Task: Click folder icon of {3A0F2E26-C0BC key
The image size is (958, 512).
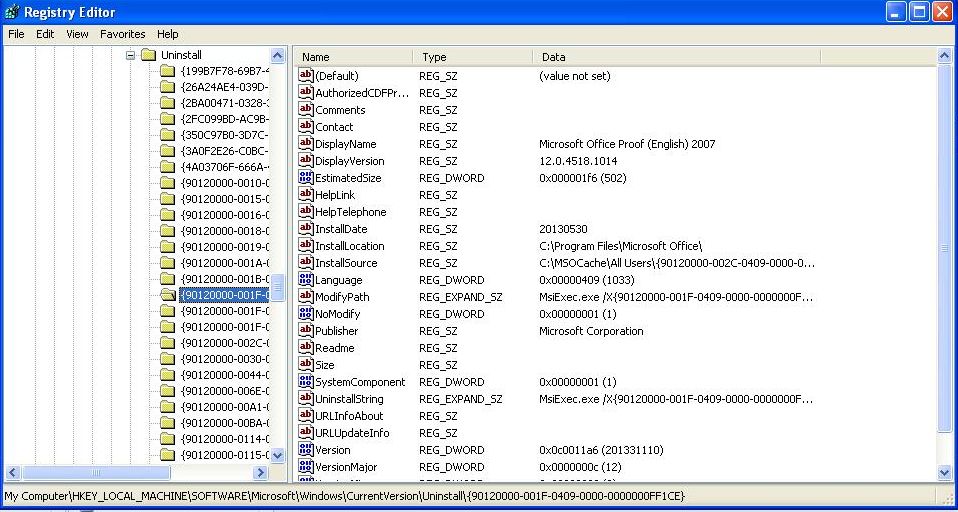Action: (x=167, y=150)
